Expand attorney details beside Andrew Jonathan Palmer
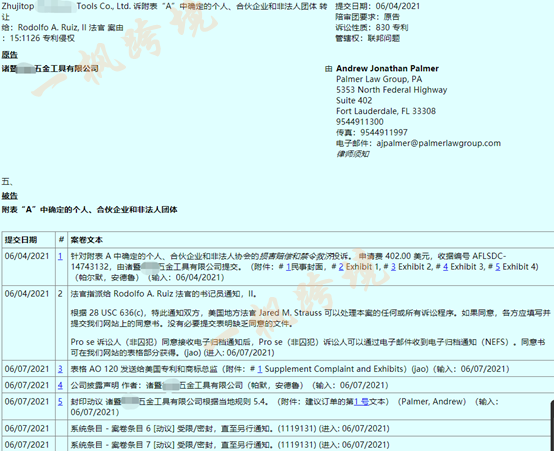This screenshot has width=554, height=451. (x=328, y=69)
